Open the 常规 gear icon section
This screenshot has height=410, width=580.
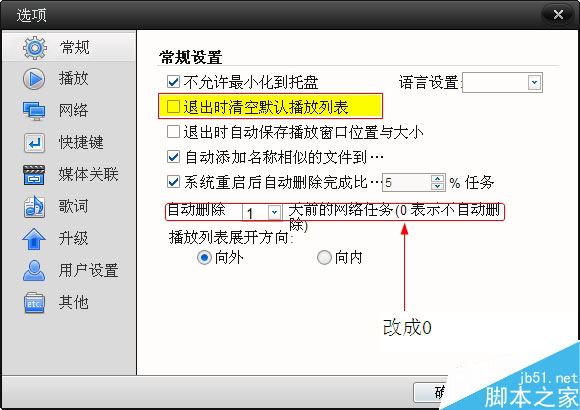(x=35, y=48)
